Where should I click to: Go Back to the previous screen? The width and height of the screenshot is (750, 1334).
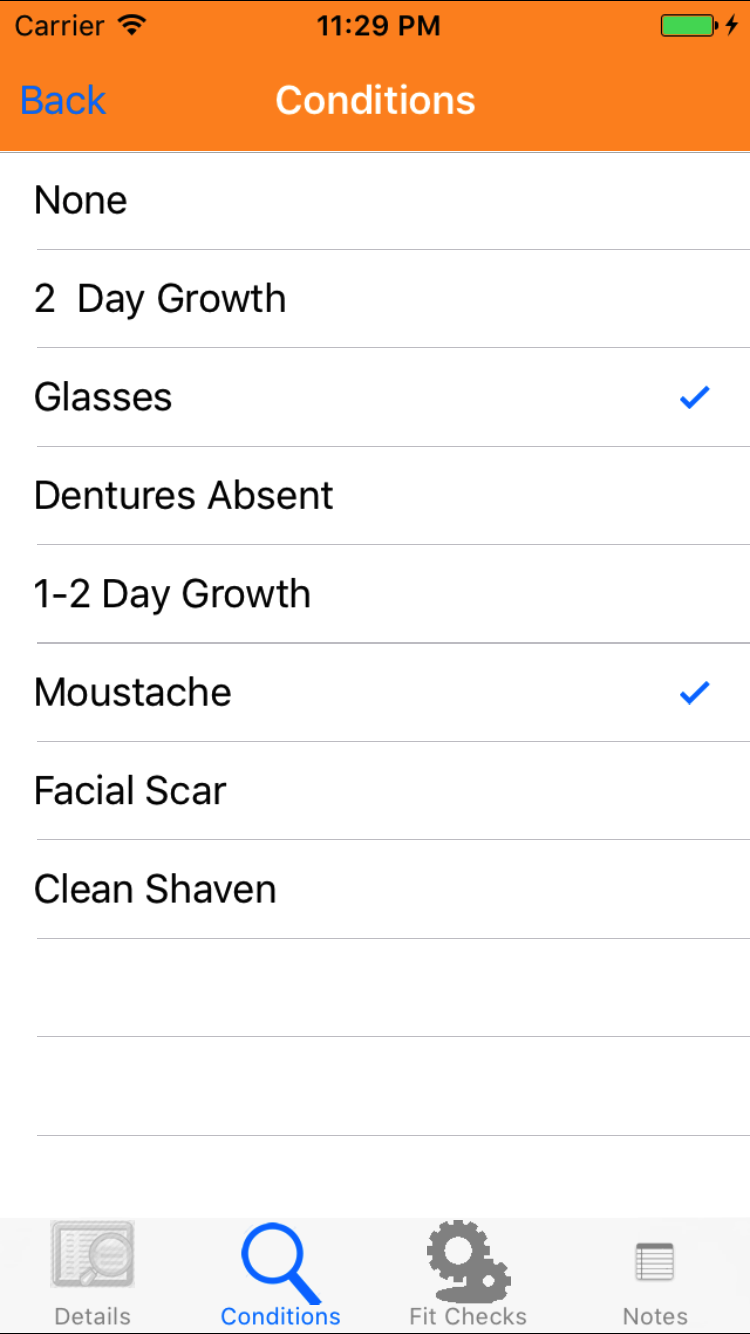[63, 100]
